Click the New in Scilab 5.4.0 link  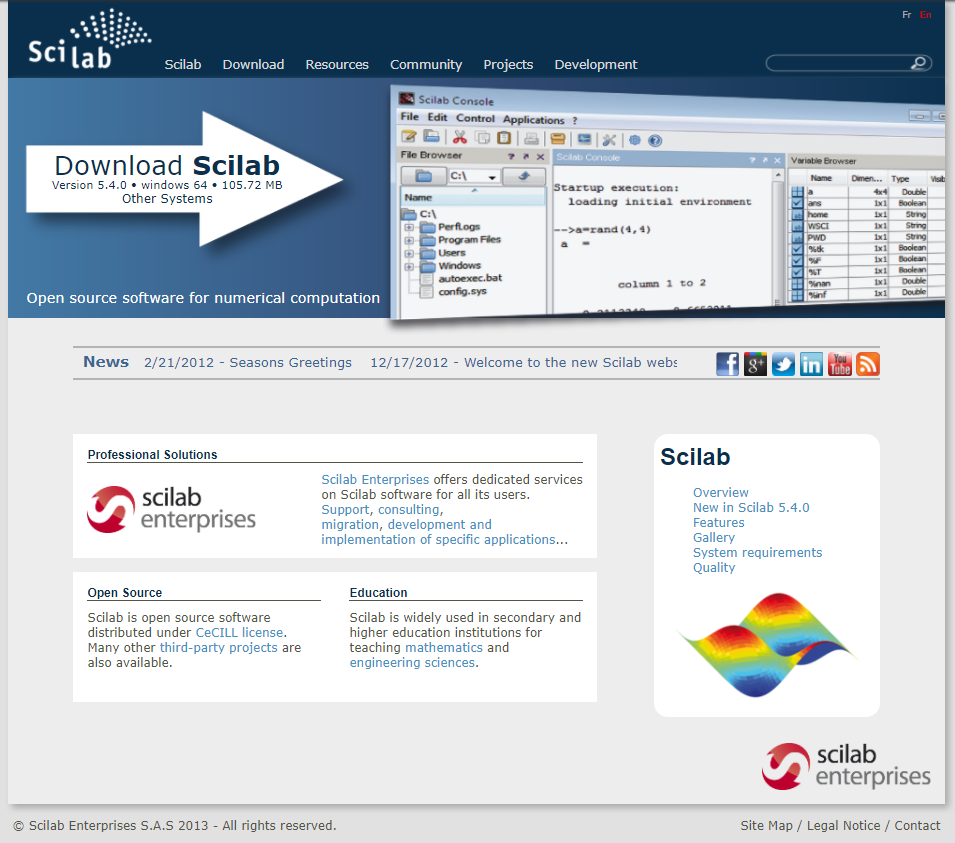point(751,507)
